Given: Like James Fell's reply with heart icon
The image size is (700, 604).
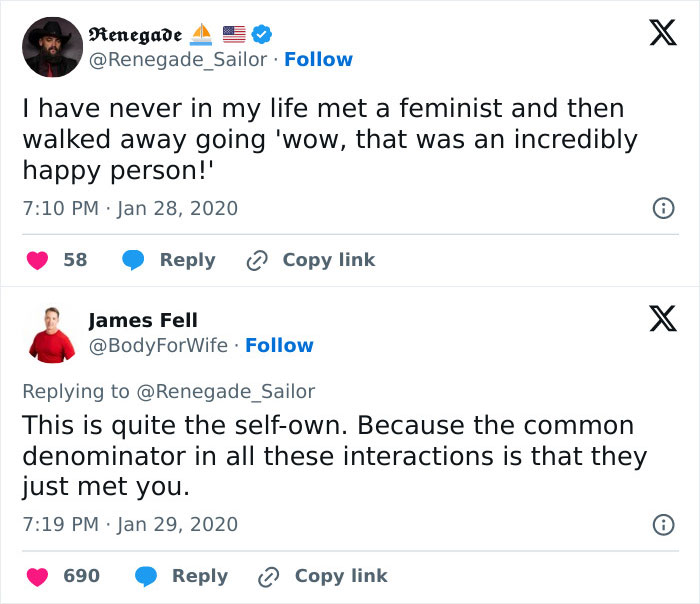Looking at the screenshot, I should click(x=37, y=576).
